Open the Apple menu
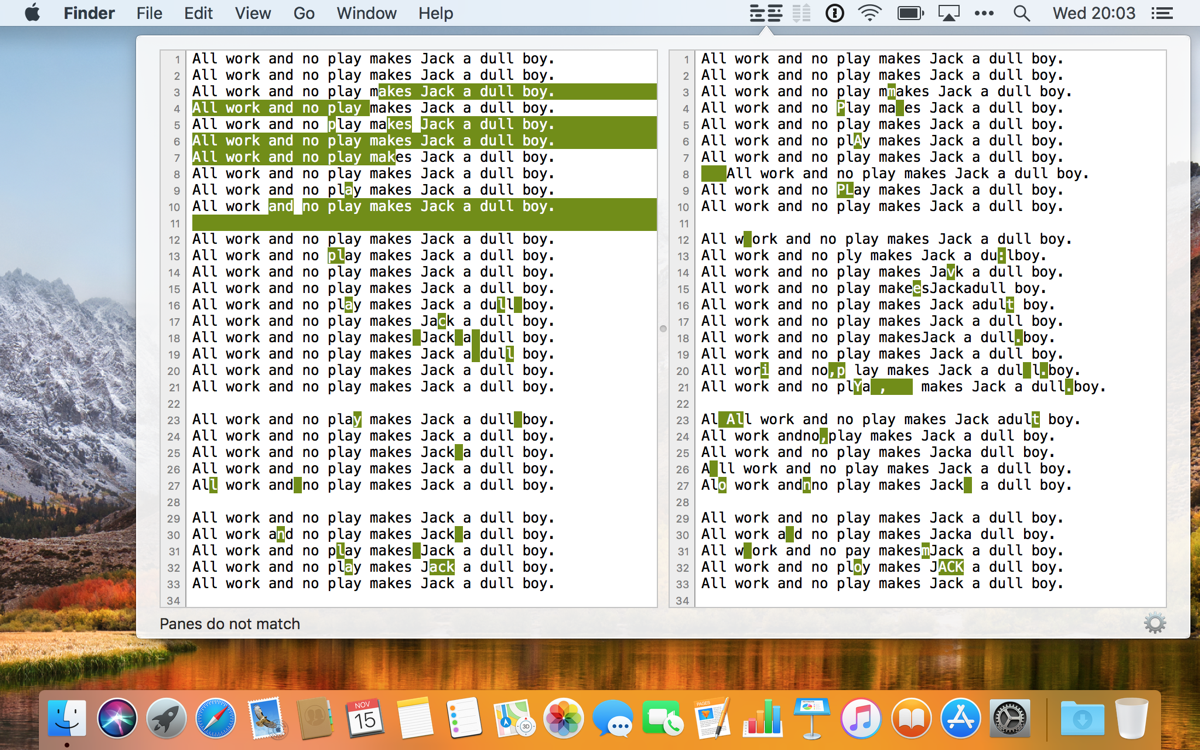 coord(32,13)
